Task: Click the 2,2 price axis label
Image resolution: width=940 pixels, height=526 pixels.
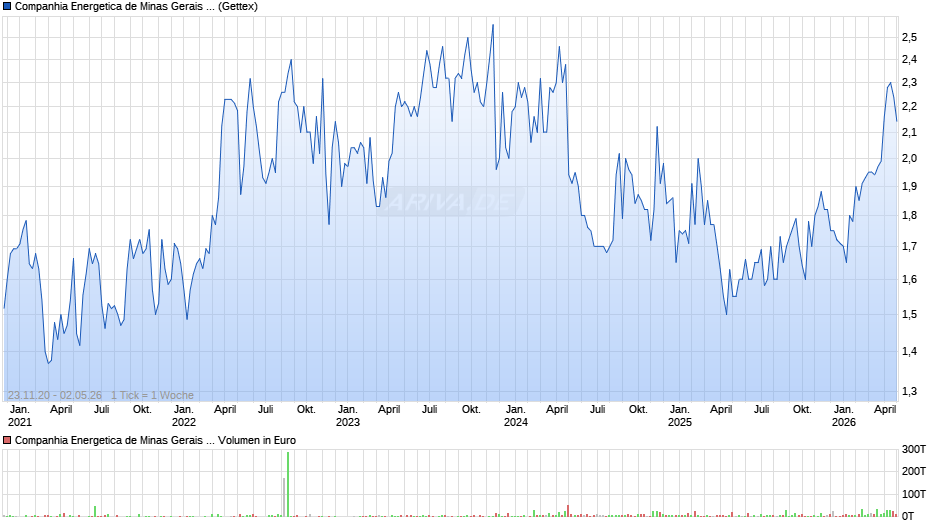Action: pos(909,107)
